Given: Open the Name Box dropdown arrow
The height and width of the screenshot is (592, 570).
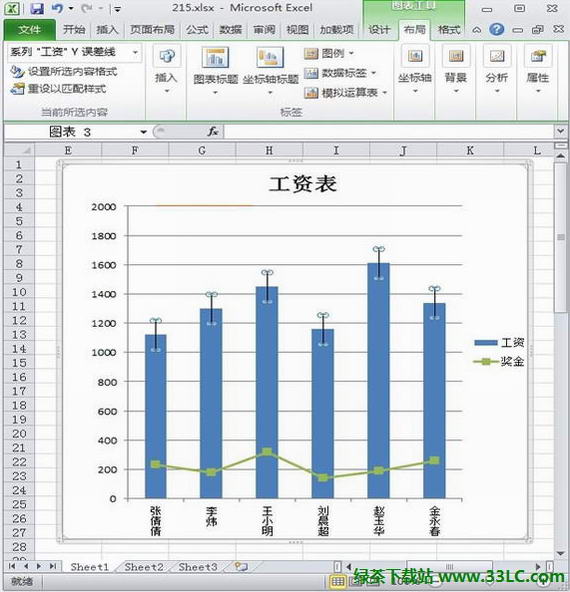Looking at the screenshot, I should coord(143,132).
